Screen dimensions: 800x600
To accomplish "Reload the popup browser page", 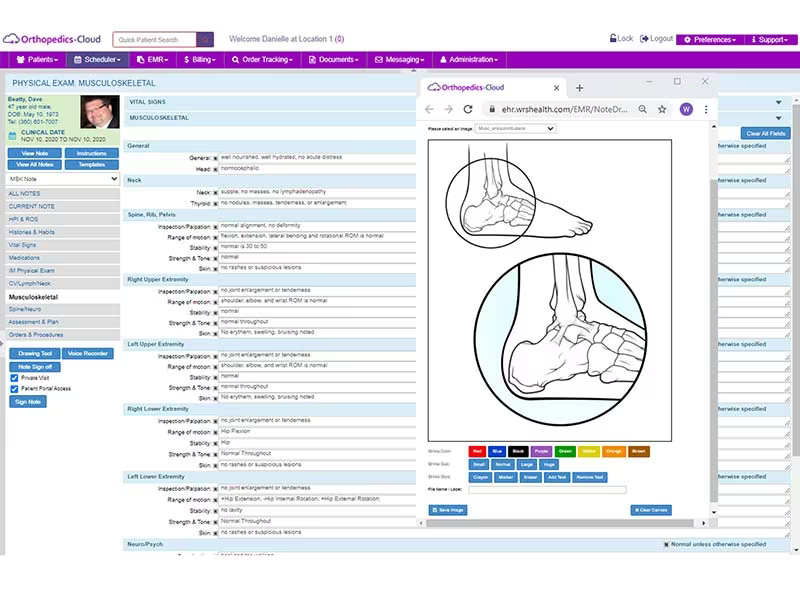I will click(468, 109).
